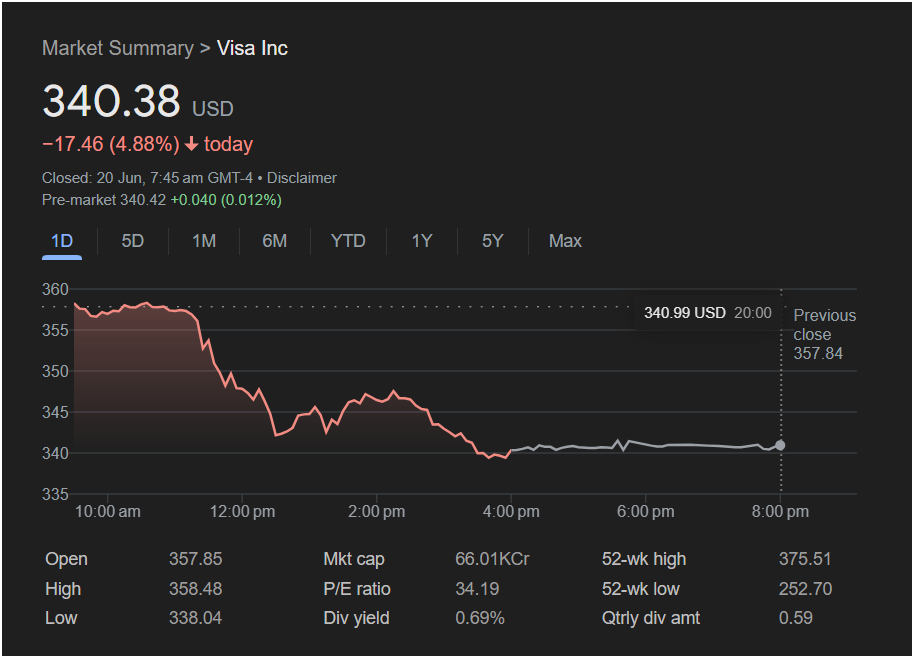Click the 335 y-axis label

coord(55,494)
